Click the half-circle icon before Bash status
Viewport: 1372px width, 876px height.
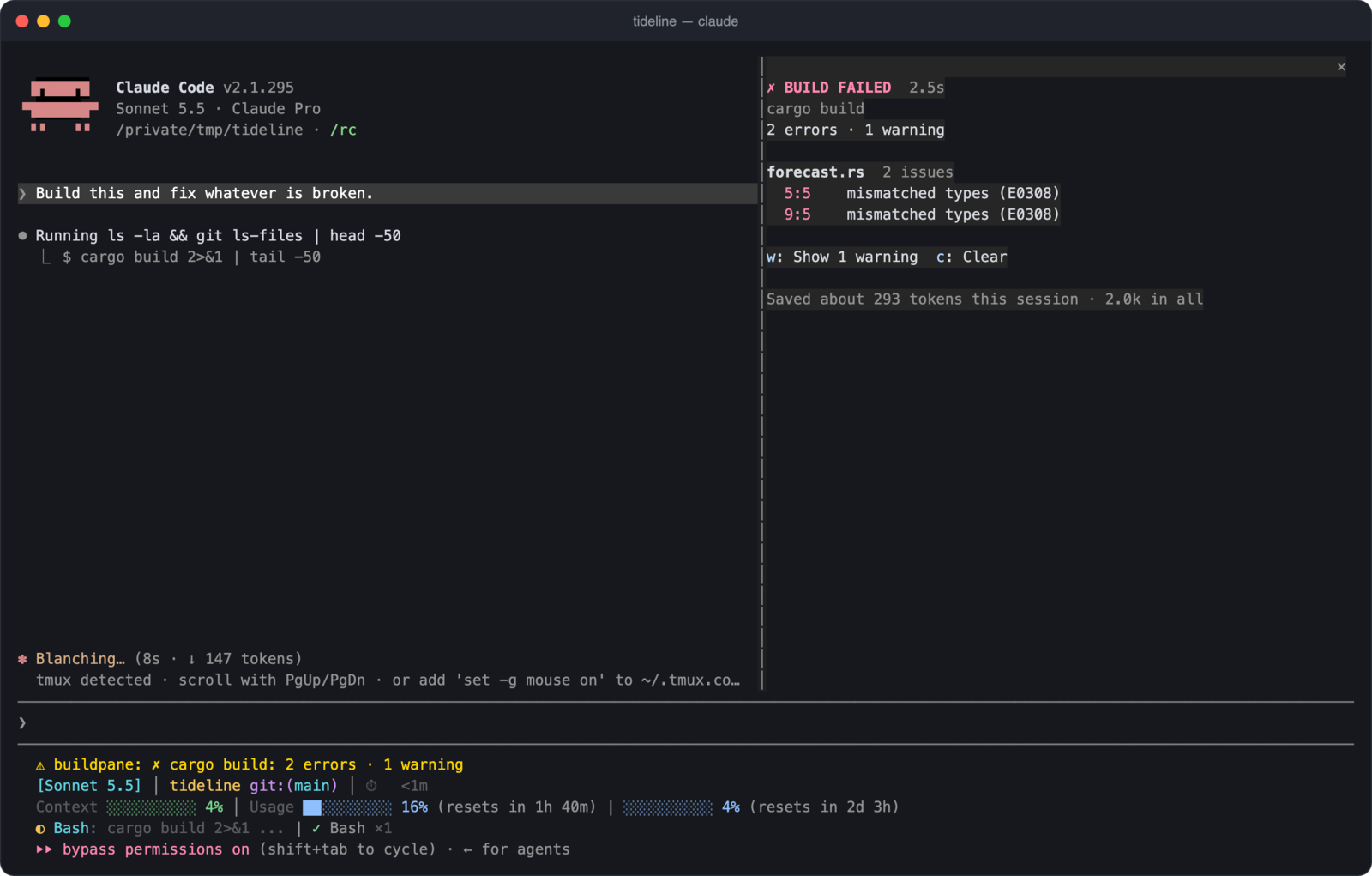tap(40, 829)
